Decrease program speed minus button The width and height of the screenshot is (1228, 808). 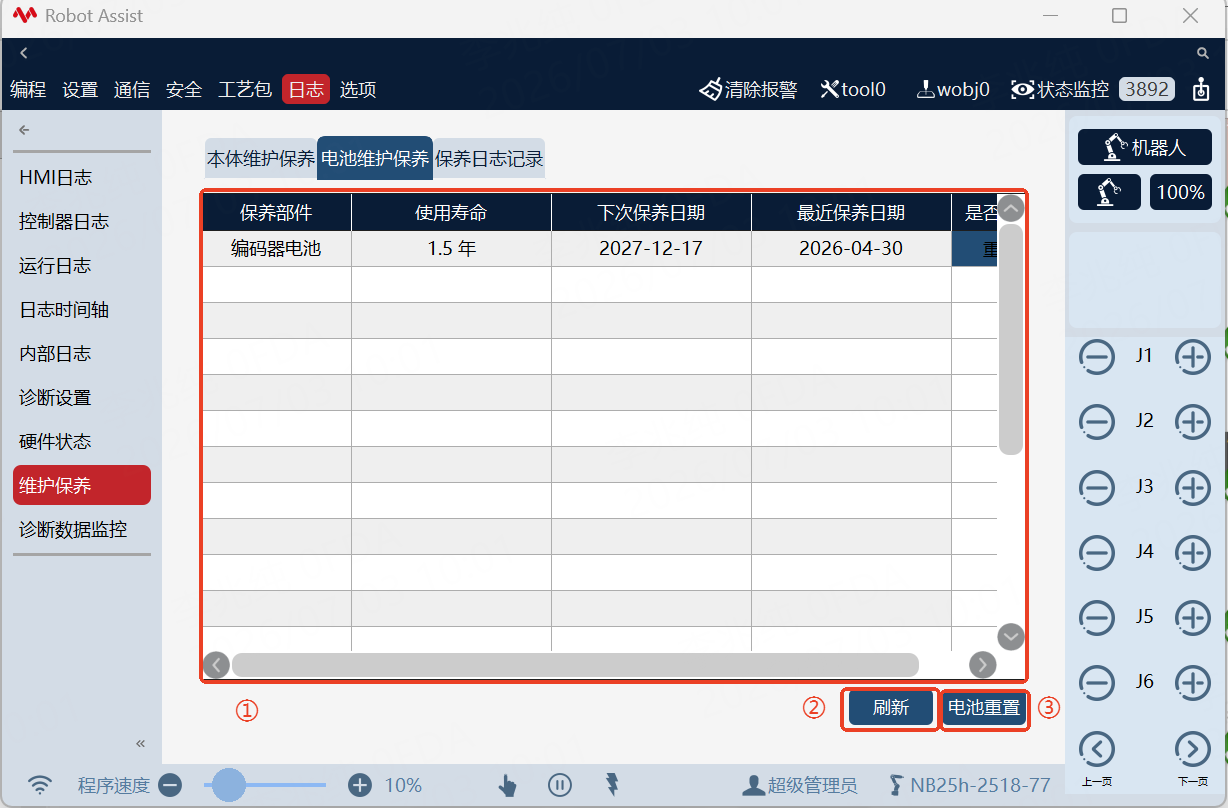pyautogui.click(x=170, y=785)
